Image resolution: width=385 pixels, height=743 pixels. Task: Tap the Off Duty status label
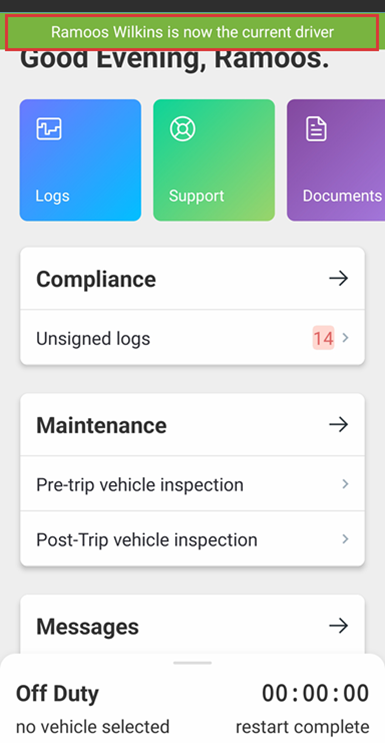tap(57, 694)
